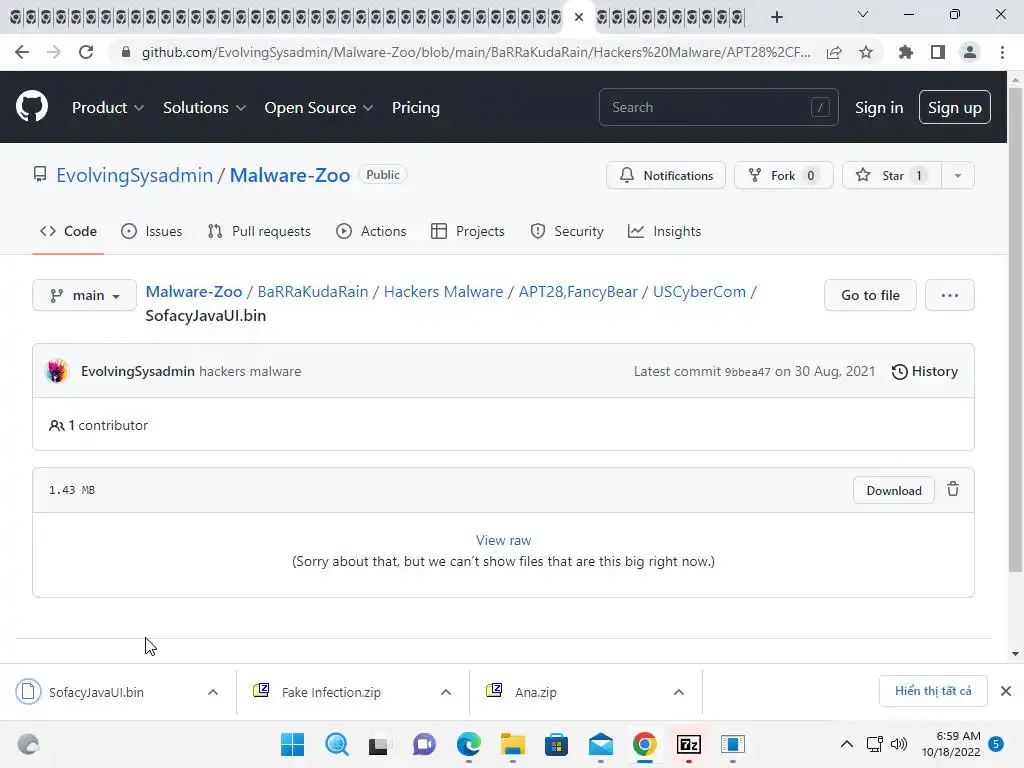
Task: Open the USCyberCom breadcrumb folder
Action: coord(699,292)
